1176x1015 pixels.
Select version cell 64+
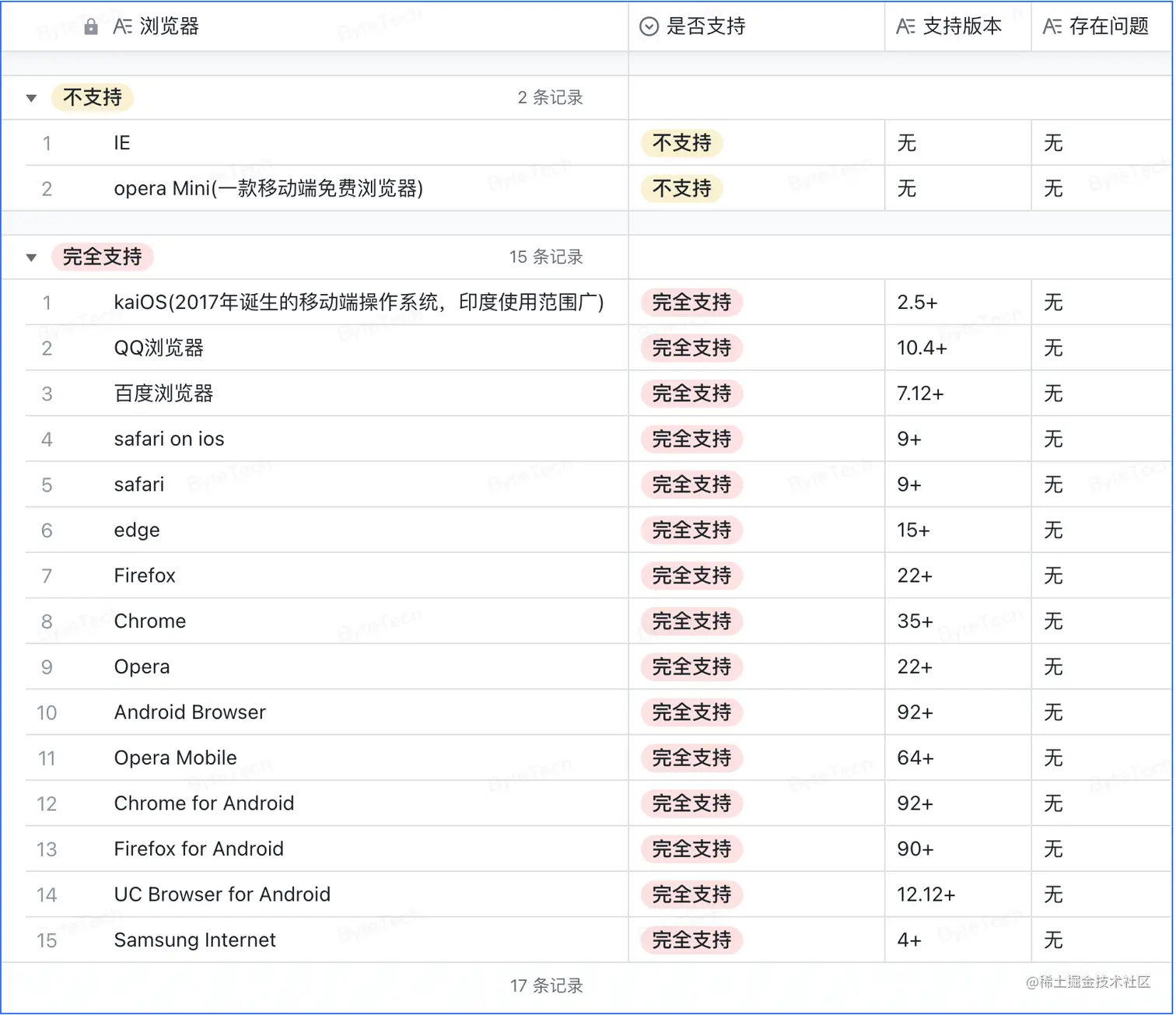(x=958, y=758)
